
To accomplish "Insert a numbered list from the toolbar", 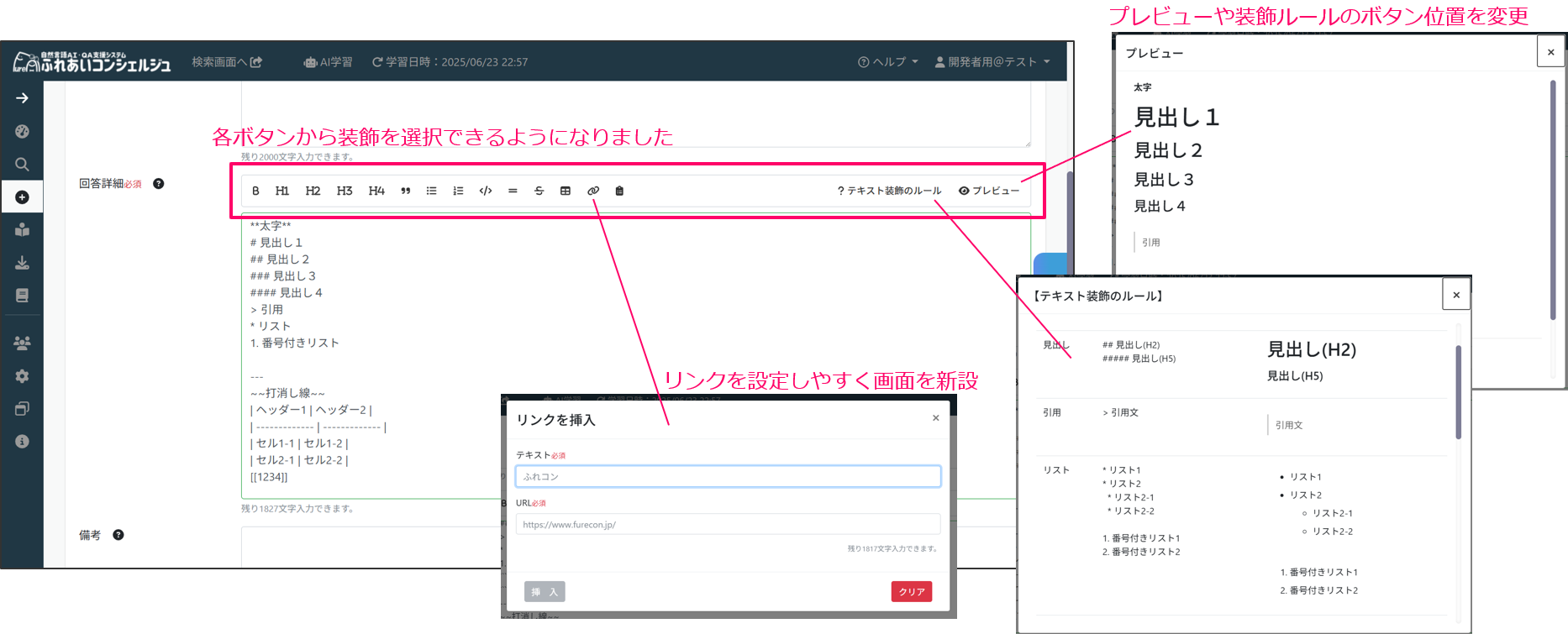I will pyautogui.click(x=458, y=191).
